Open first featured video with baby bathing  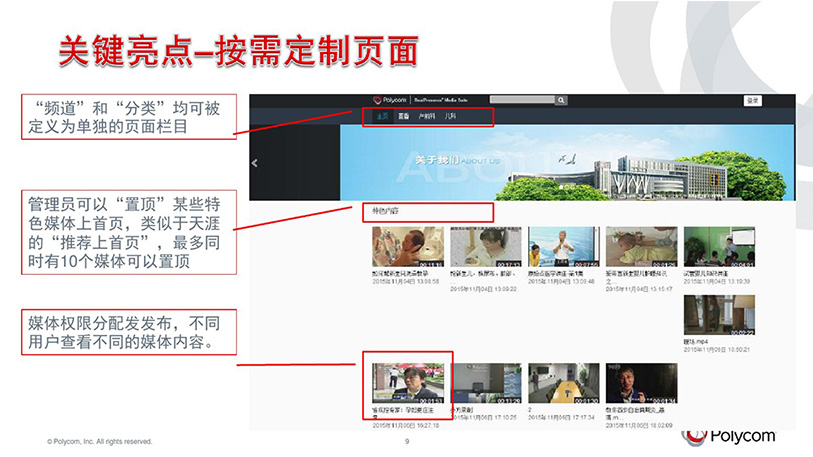pos(407,247)
